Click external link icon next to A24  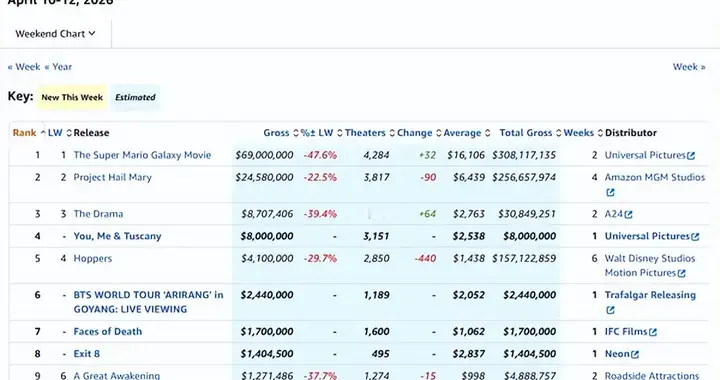pyautogui.click(x=628, y=215)
